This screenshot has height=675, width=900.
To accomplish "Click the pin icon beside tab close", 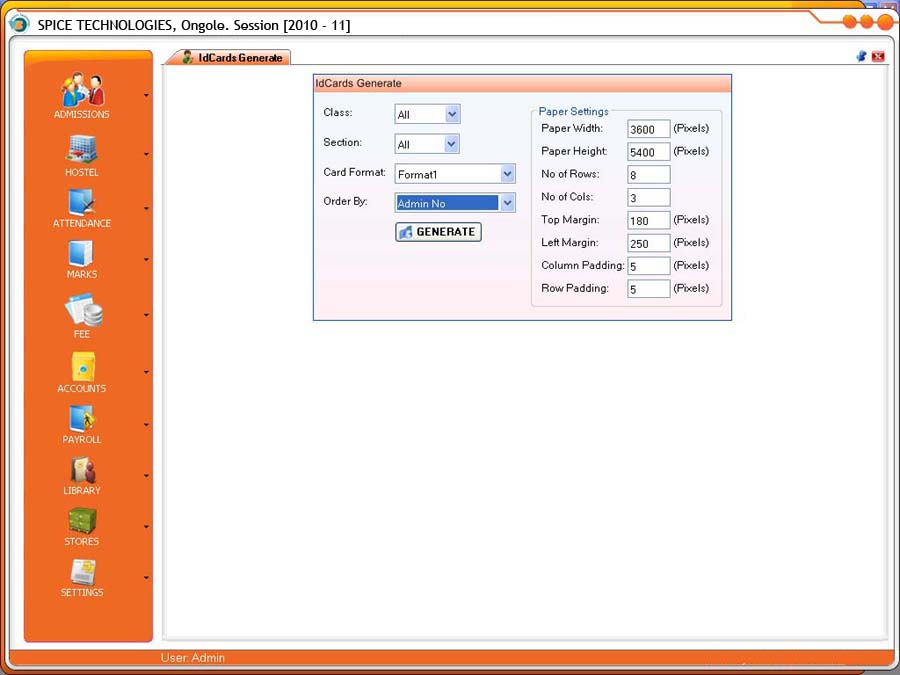I will click(861, 57).
